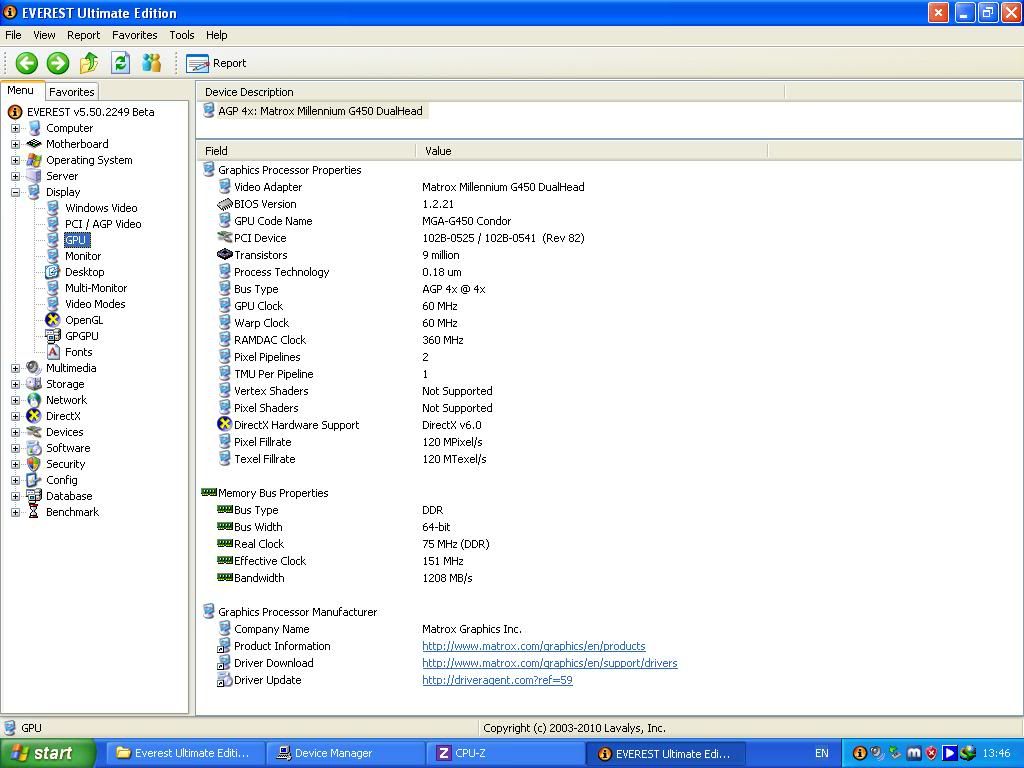Expand the DirectX tree node
The image size is (1024, 768).
(x=15, y=417)
